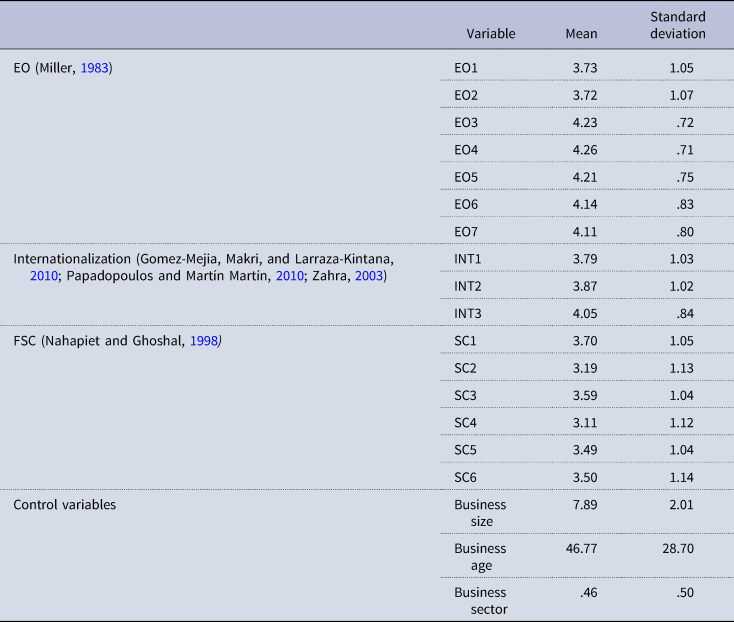Click the Control variables row label
Screen dimensions: 734x622
click(x=65, y=505)
